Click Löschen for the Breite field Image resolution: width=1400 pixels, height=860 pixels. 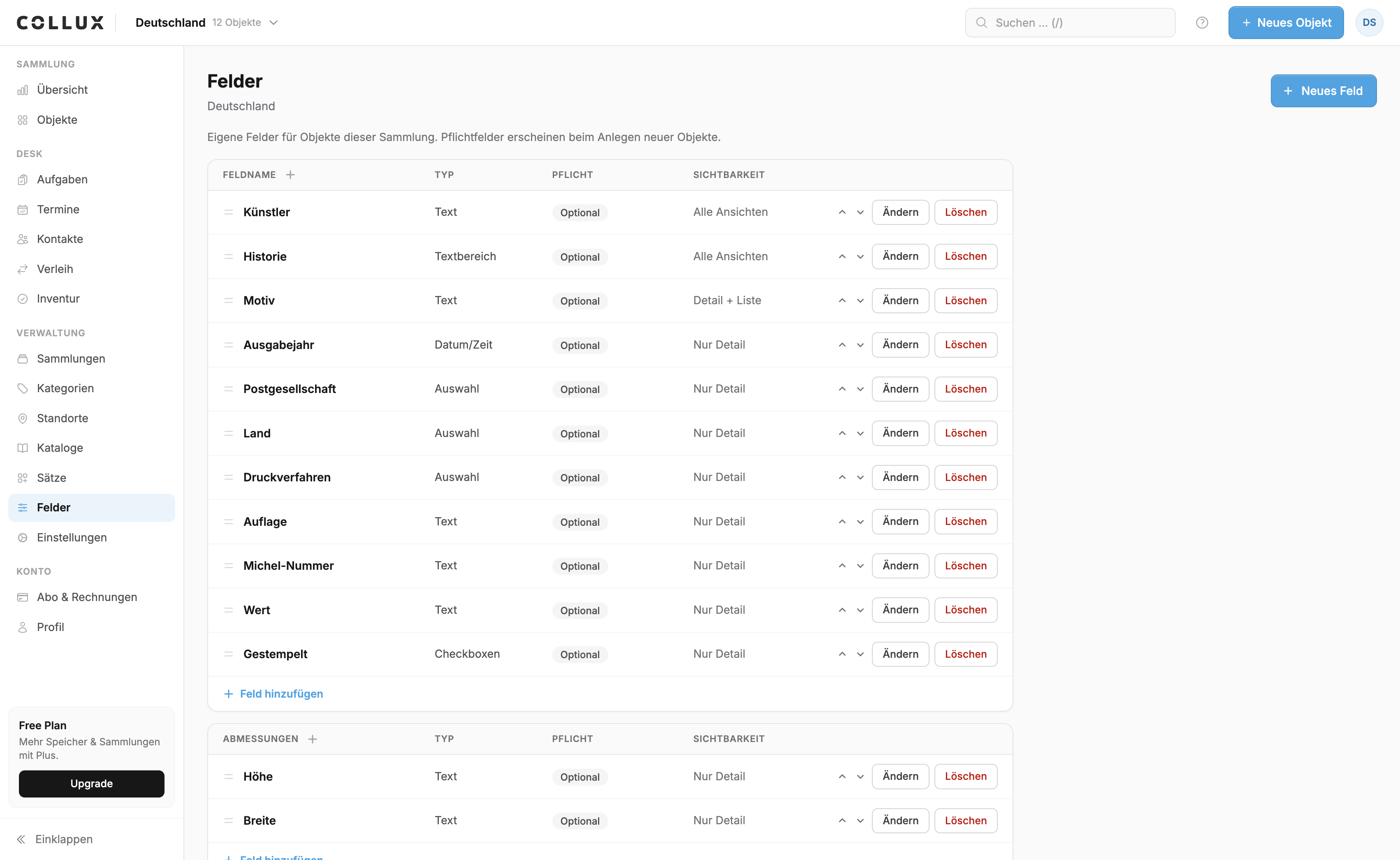(965, 821)
